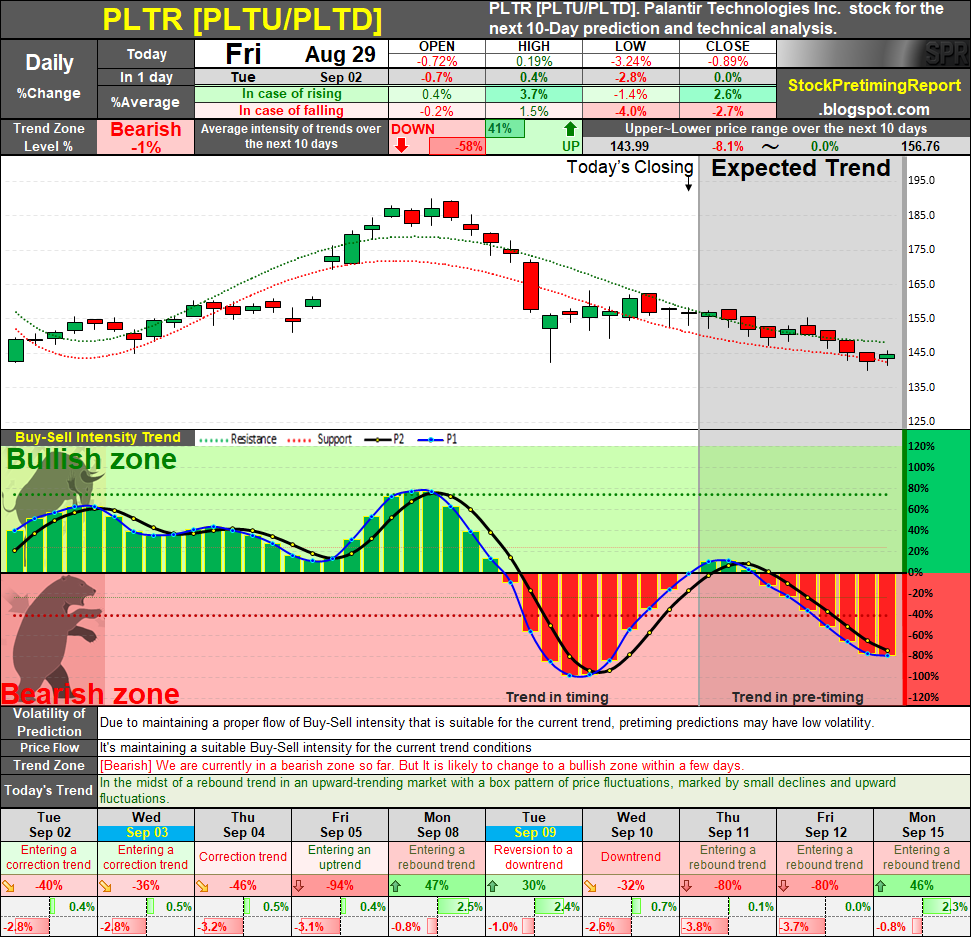
Task: Click 'Entering an uptrend' under Fri Sep 05
Action: pos(339,858)
